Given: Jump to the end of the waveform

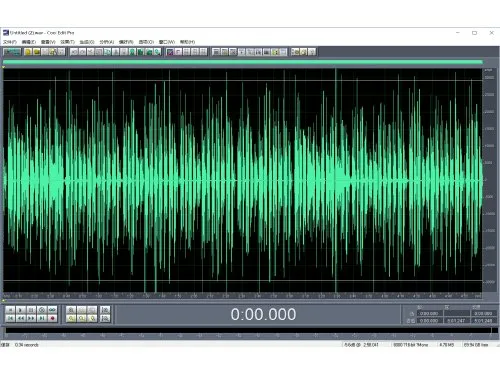Looking at the screenshot, I should (42, 318).
